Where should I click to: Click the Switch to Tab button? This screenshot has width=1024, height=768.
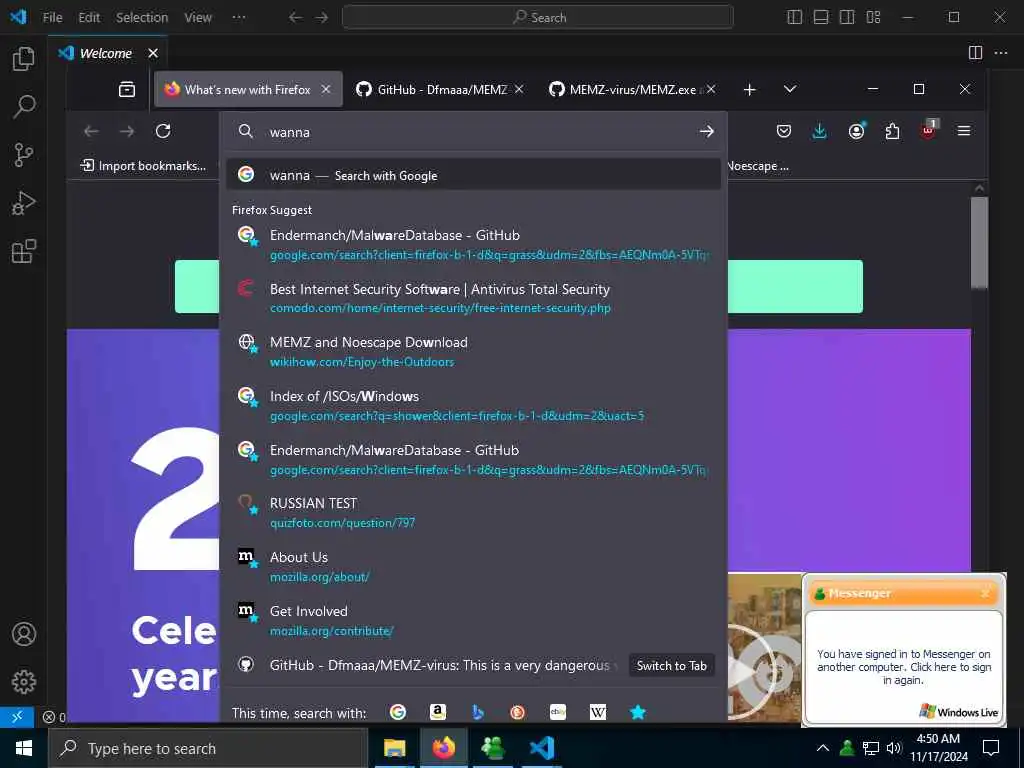pos(671,665)
